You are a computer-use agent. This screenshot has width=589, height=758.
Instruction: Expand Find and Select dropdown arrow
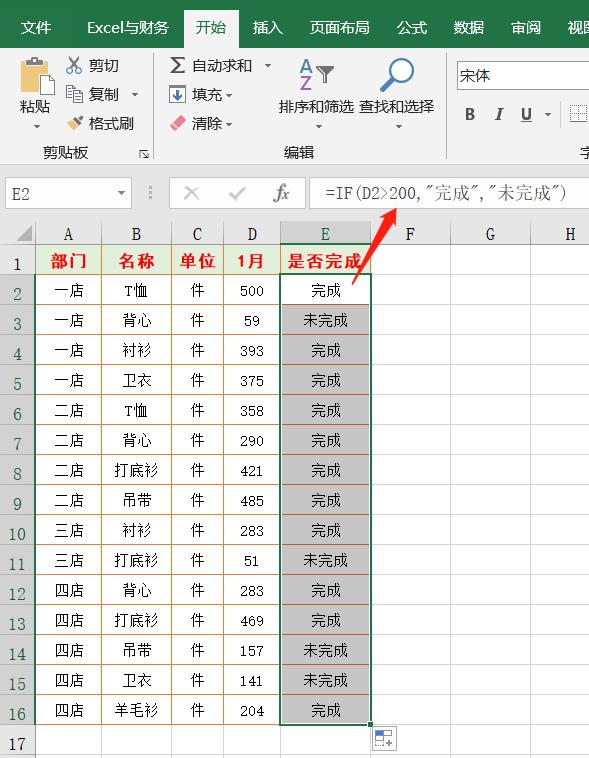pos(399,127)
